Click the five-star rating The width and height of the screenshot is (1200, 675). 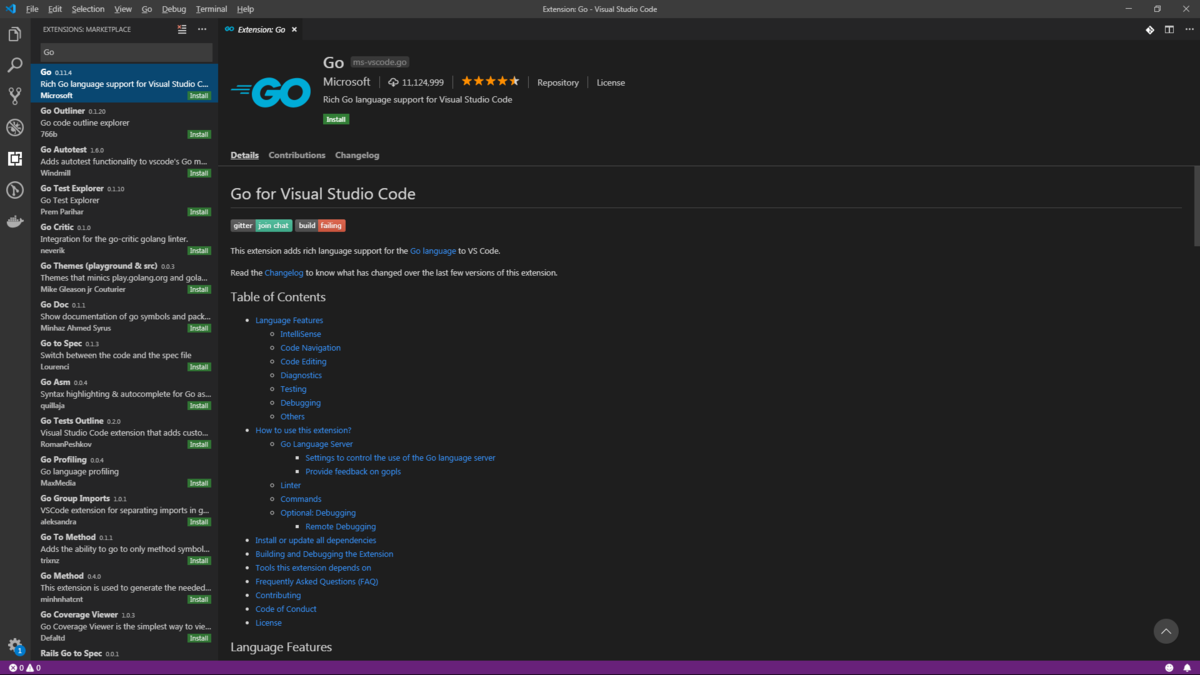tap(490, 82)
